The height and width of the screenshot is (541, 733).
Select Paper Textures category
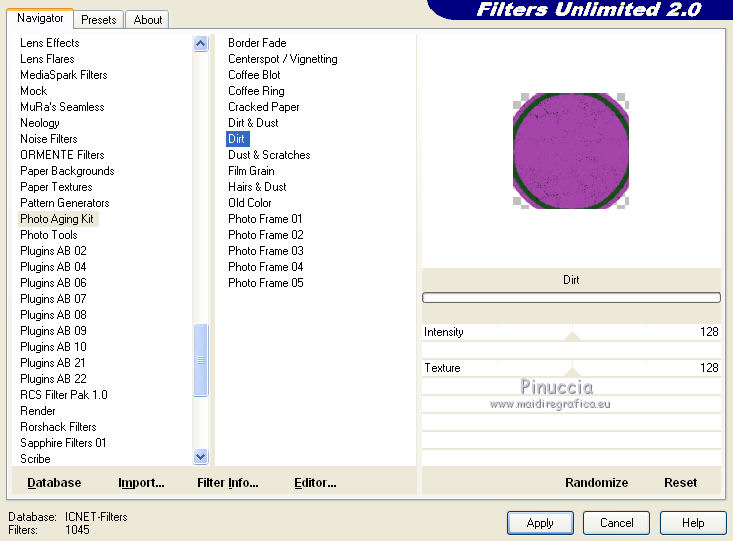(x=56, y=187)
